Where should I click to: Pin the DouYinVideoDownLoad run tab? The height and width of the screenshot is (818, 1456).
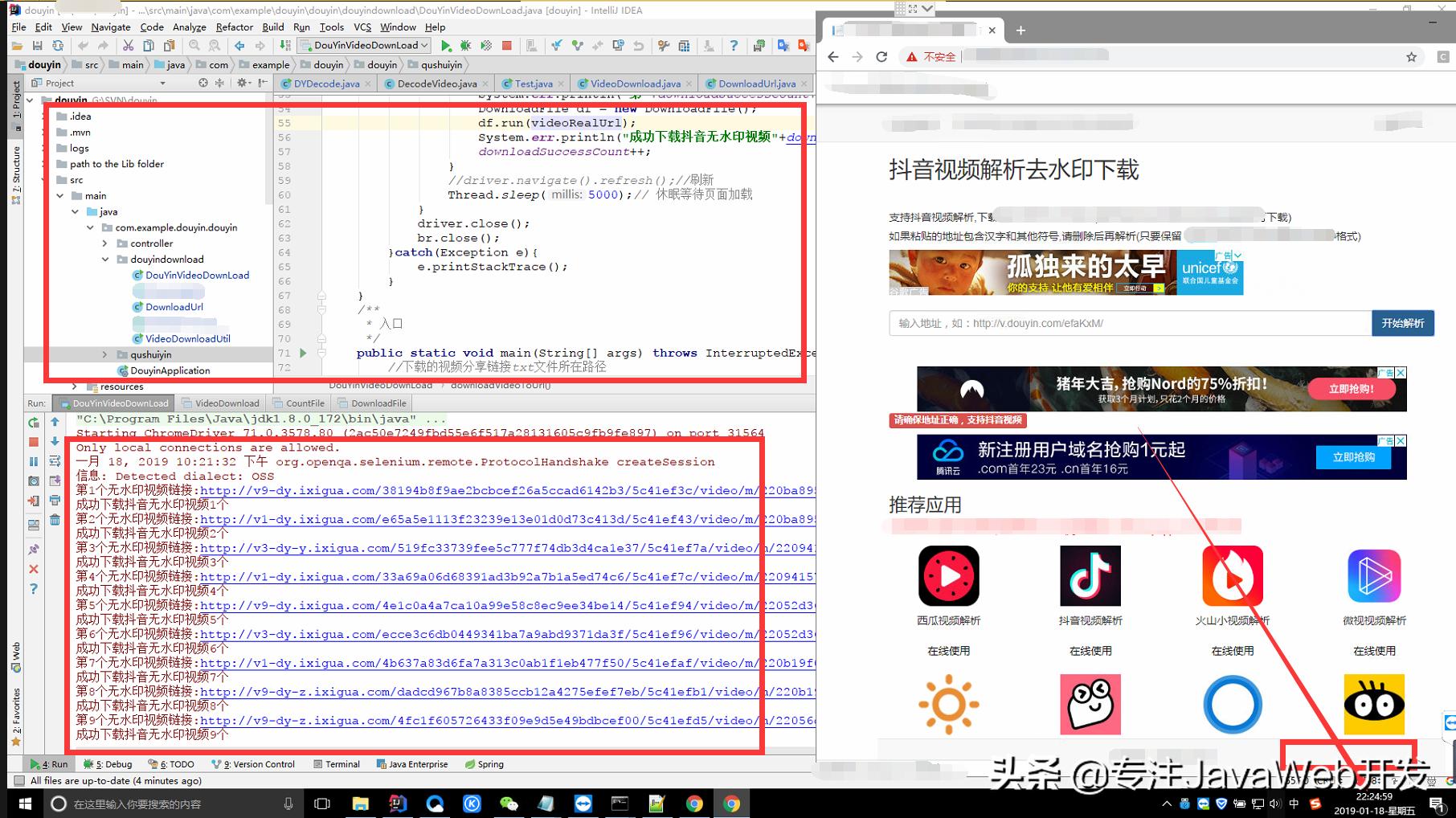coord(33,548)
